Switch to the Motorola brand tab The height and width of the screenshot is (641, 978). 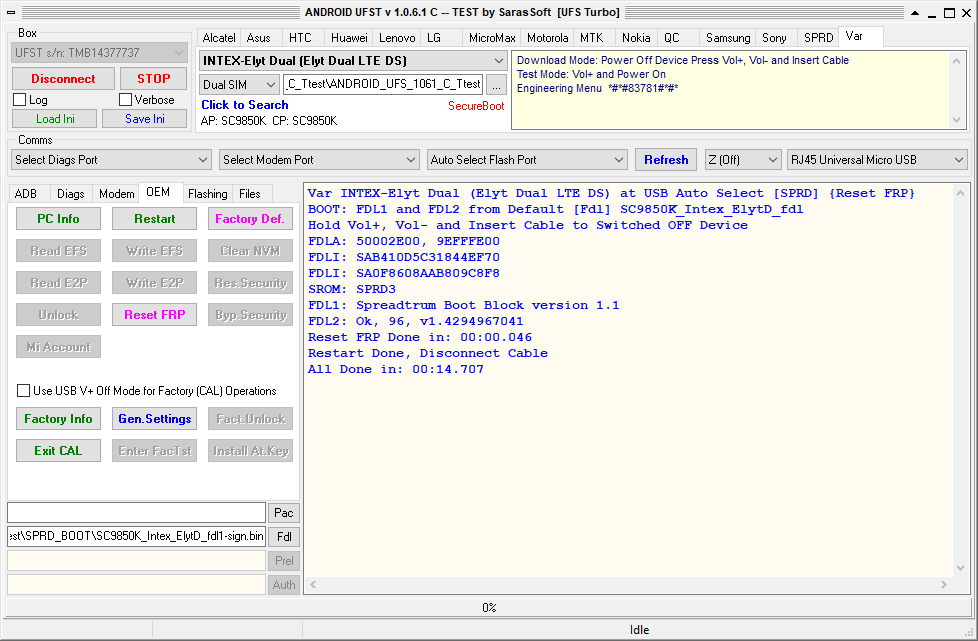547,38
